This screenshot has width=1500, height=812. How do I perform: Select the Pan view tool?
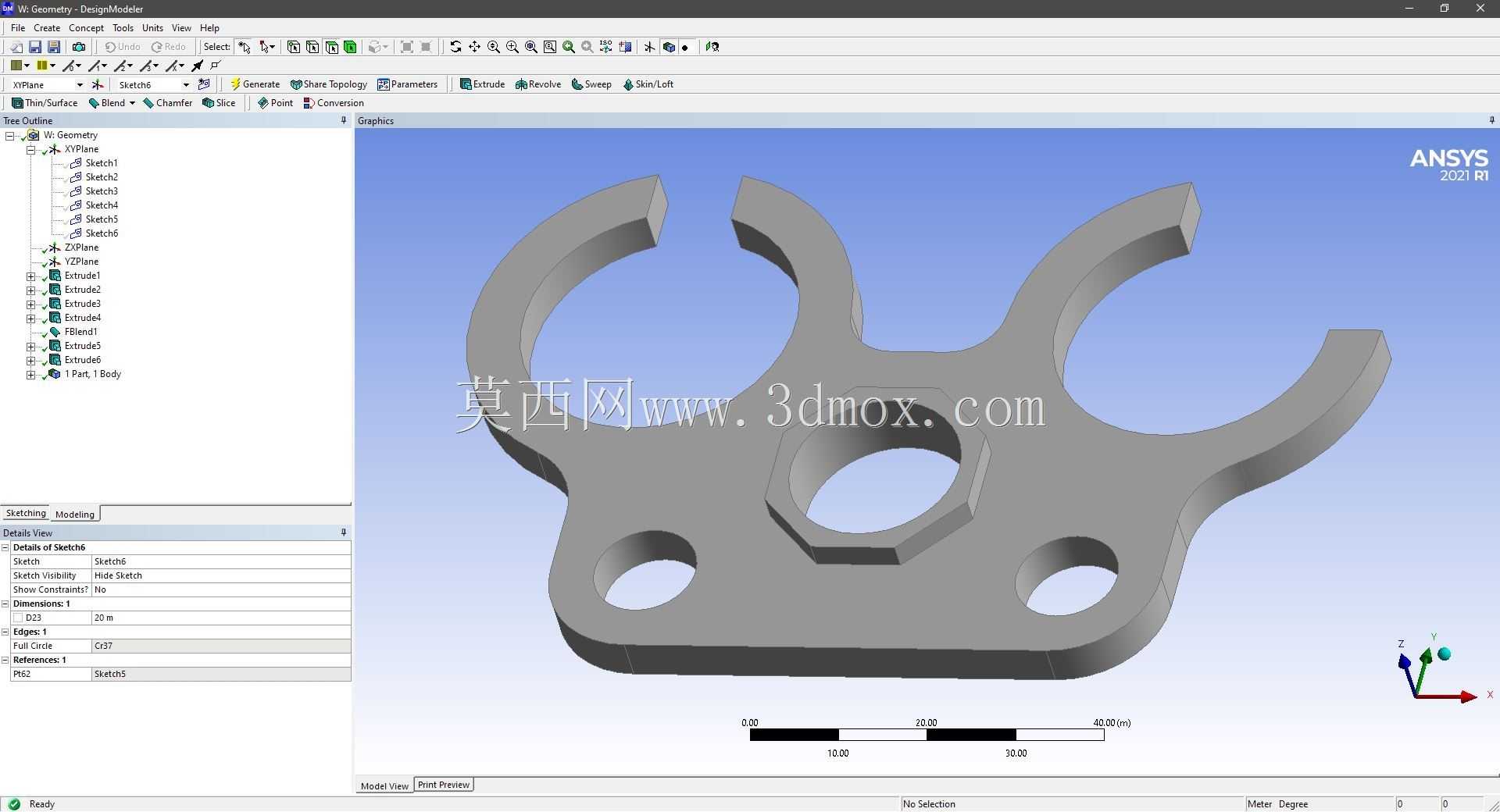pyautogui.click(x=474, y=47)
